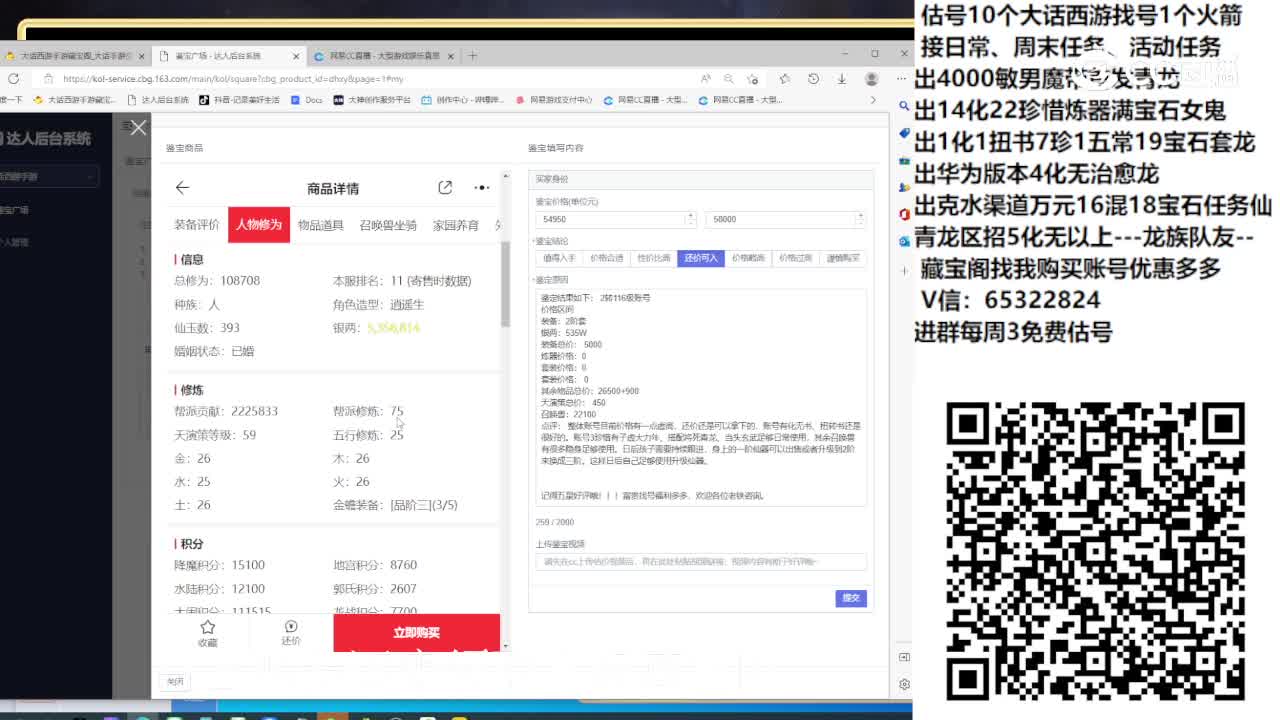Expand the bookmarks bar overflow chevron

(873, 100)
